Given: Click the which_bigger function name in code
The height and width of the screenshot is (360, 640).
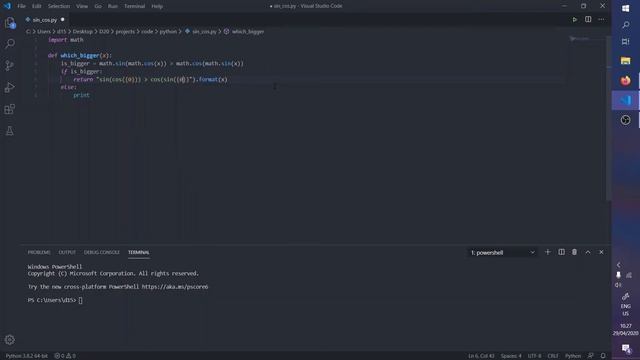Looking at the screenshot, I should coord(80,56).
